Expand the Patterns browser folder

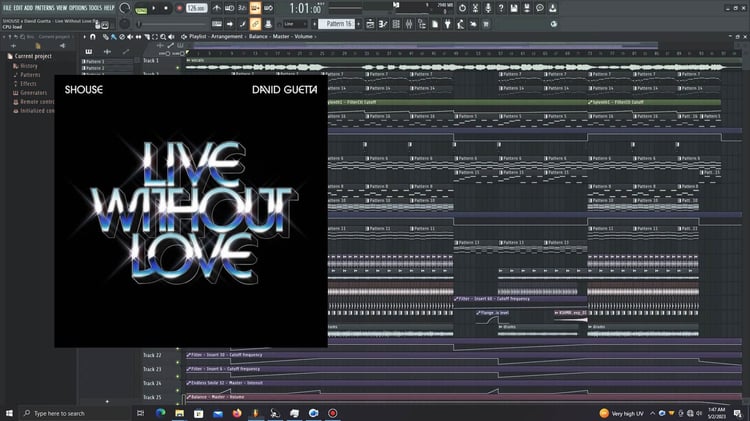point(30,75)
